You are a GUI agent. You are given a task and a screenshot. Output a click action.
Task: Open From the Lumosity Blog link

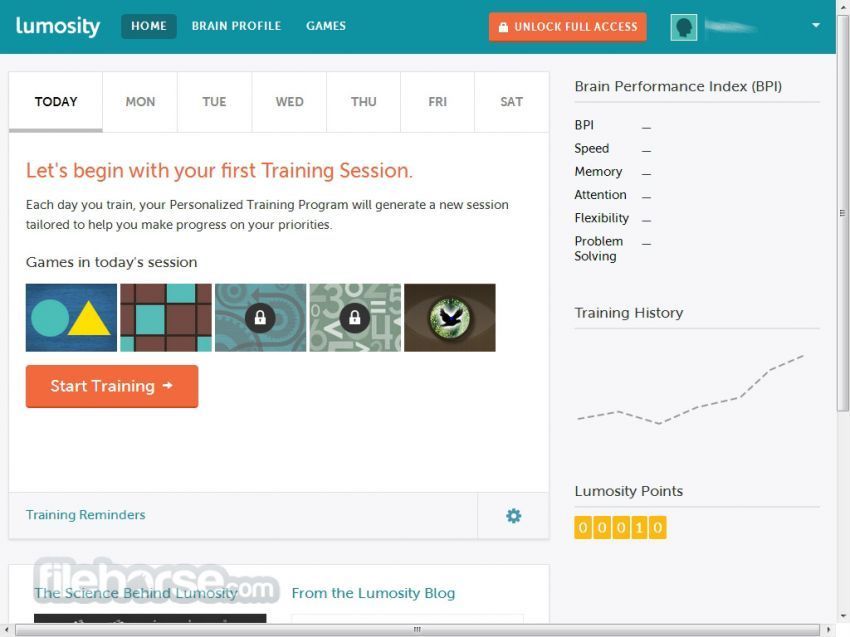374,593
